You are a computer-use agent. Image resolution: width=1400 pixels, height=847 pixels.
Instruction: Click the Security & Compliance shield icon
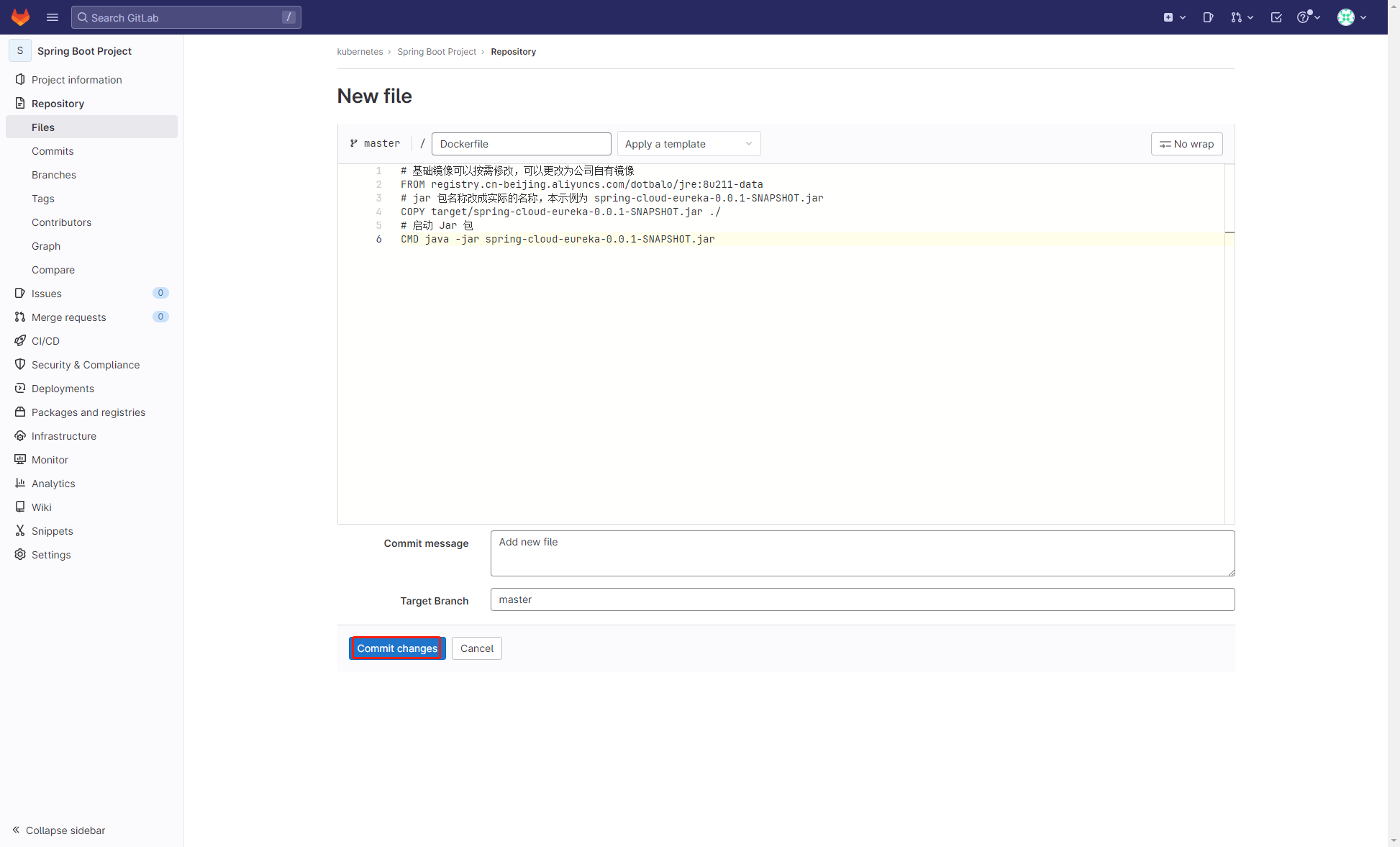(20, 364)
